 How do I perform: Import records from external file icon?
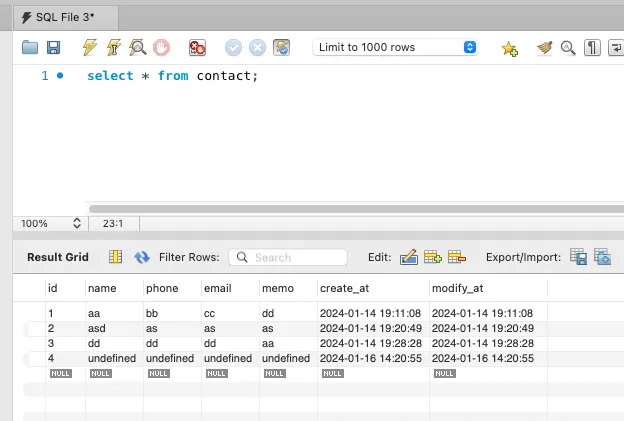coord(602,257)
